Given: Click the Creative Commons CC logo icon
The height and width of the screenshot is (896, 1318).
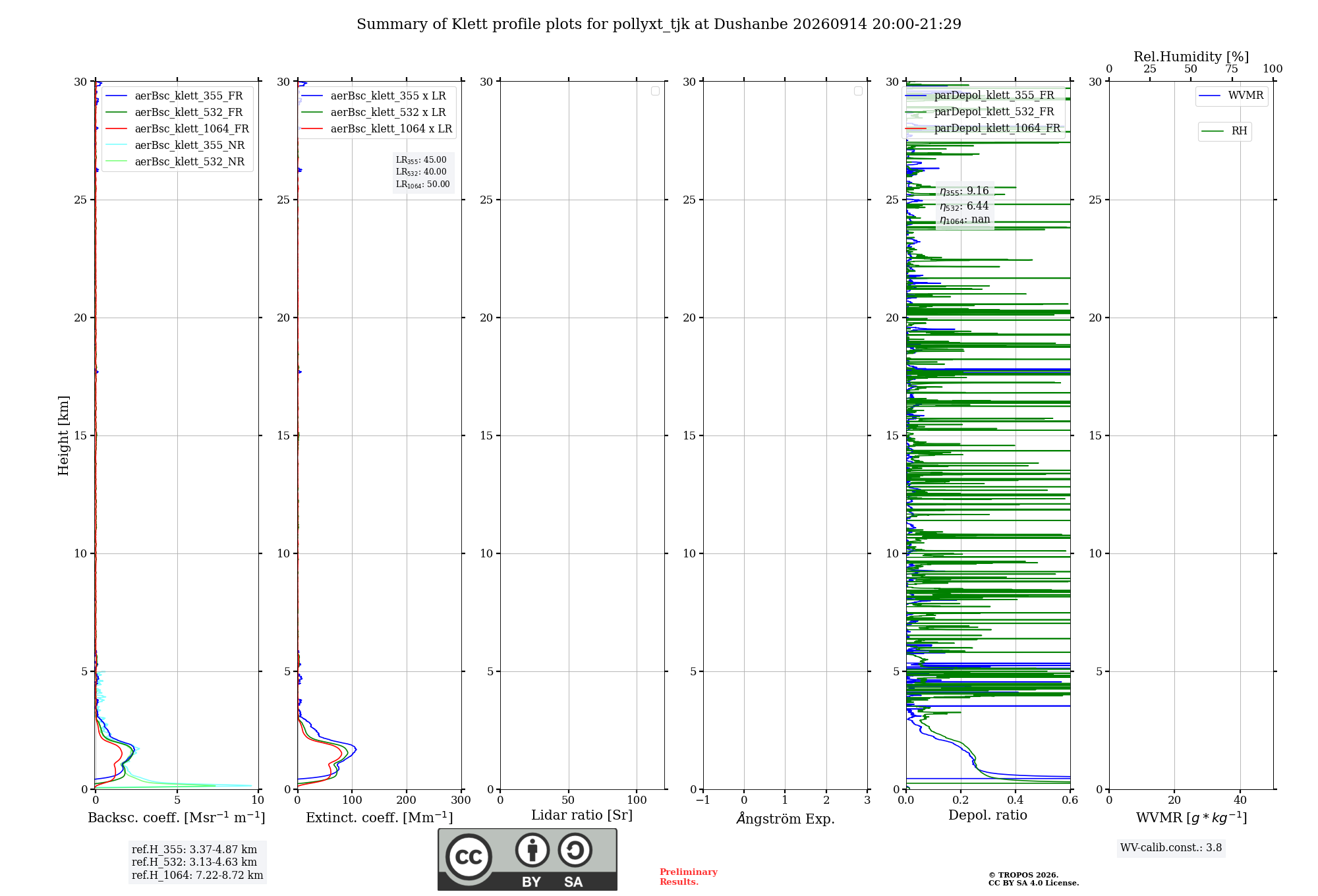Looking at the screenshot, I should pyautogui.click(x=469, y=857).
